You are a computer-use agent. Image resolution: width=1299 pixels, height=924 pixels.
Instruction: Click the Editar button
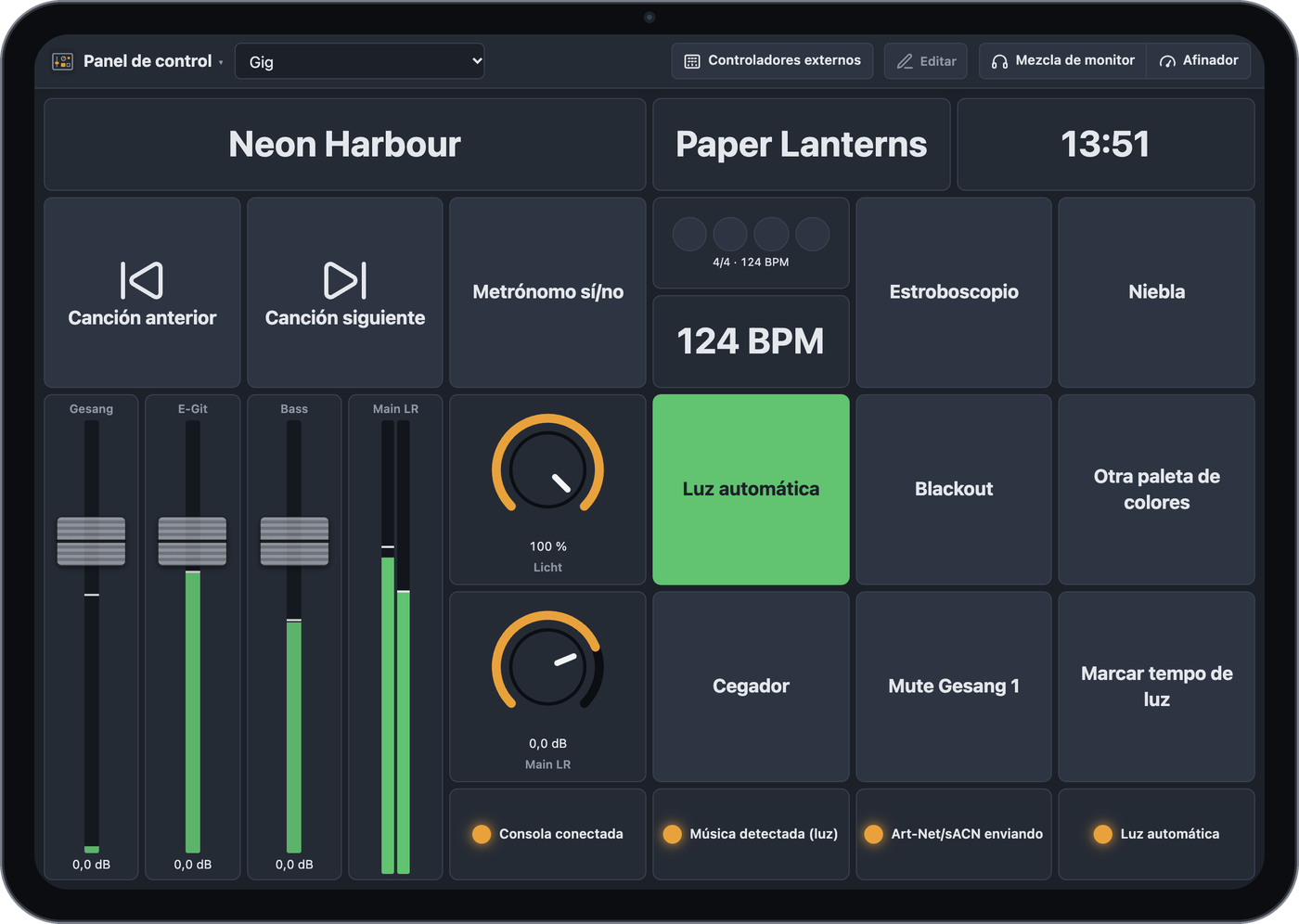tap(926, 61)
